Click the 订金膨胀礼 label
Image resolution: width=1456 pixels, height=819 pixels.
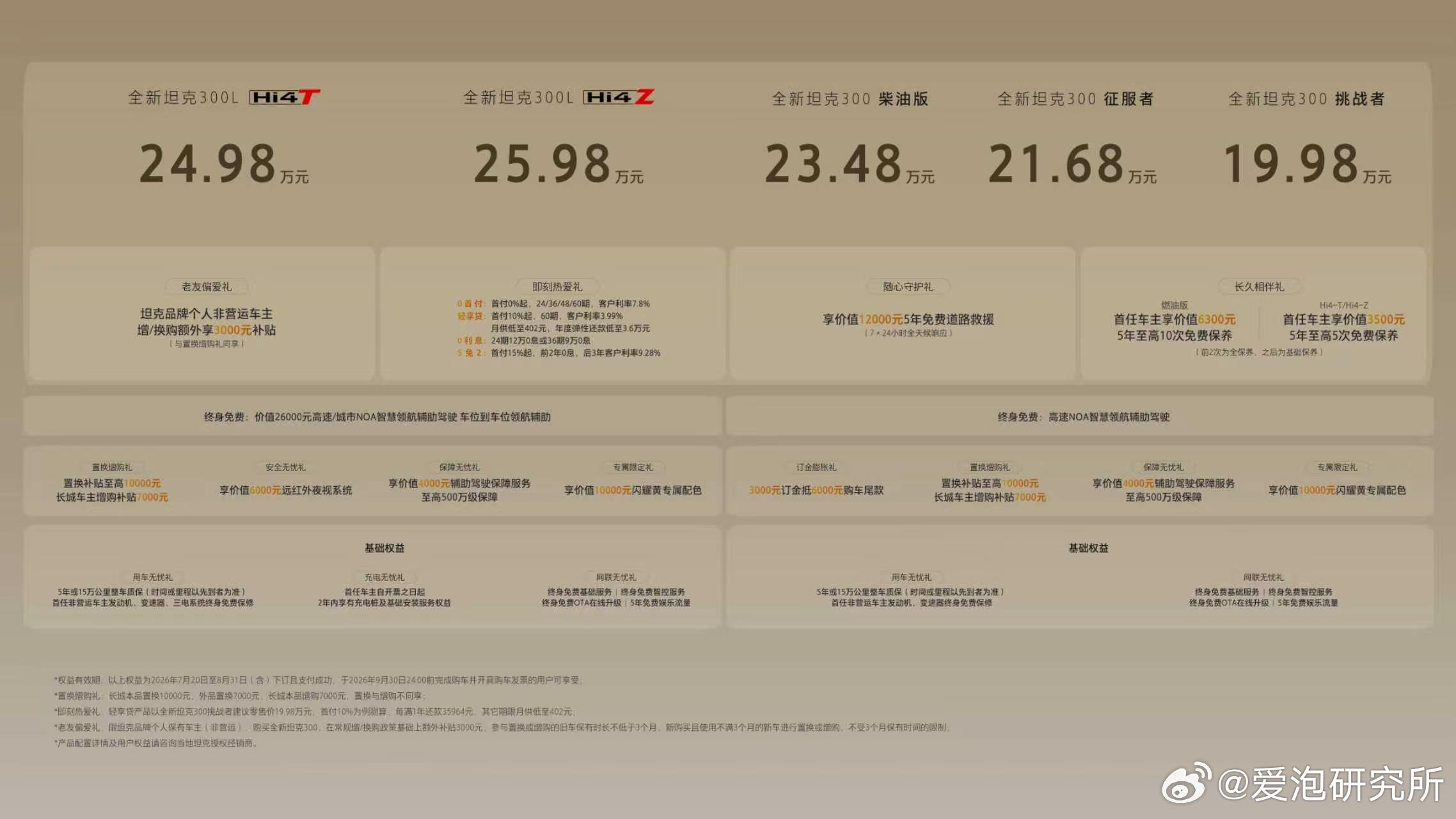(816, 467)
